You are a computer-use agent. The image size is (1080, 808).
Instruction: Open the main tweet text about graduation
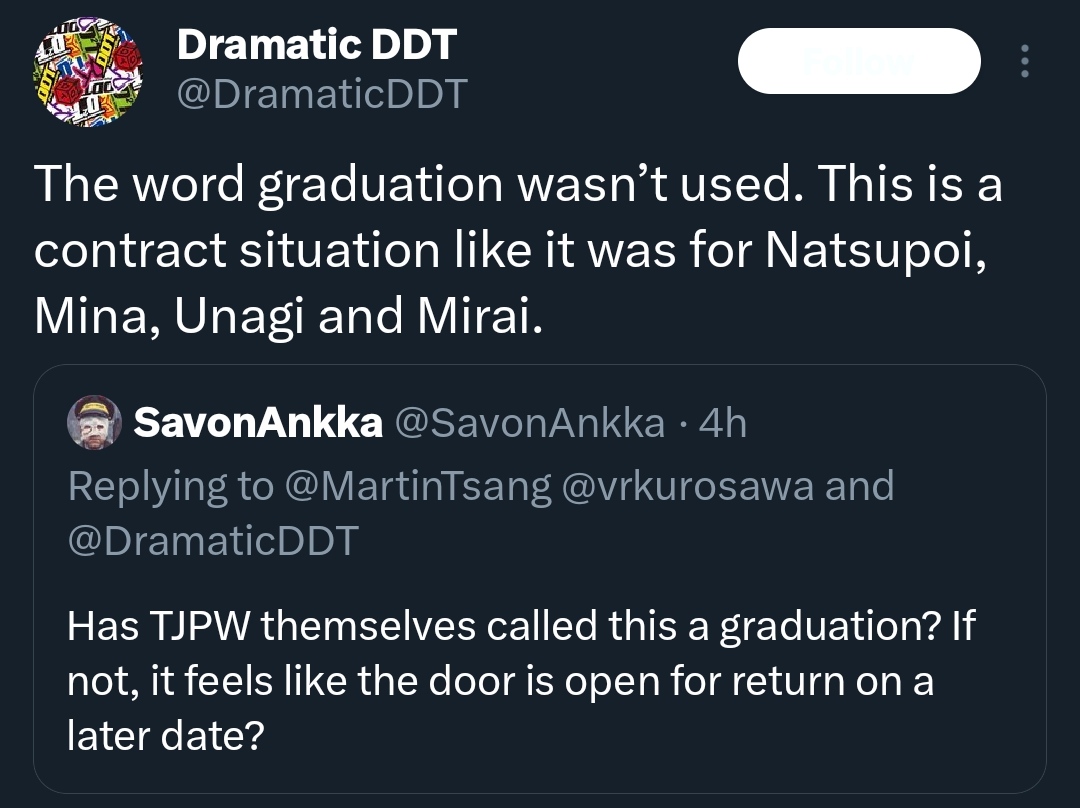pyautogui.click(x=518, y=250)
